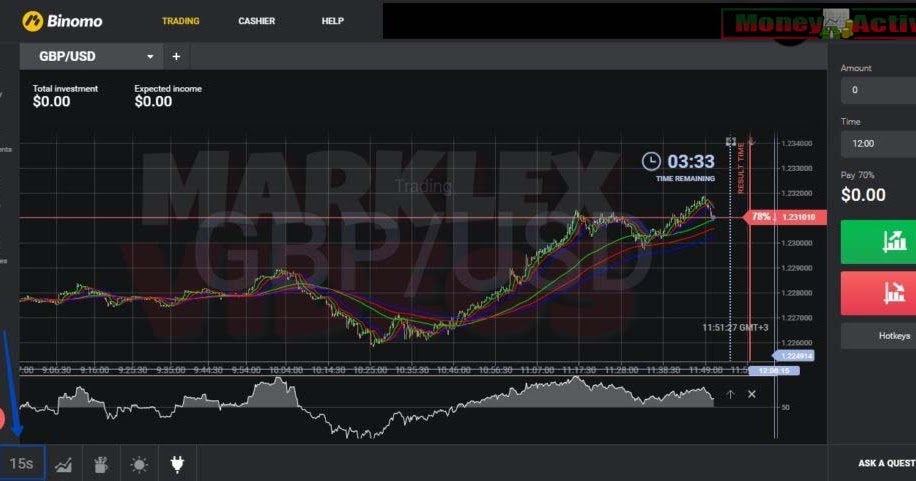Screen dimensions: 916x481
Task: Click the Expected income $0.00 value
Action: (x=153, y=102)
